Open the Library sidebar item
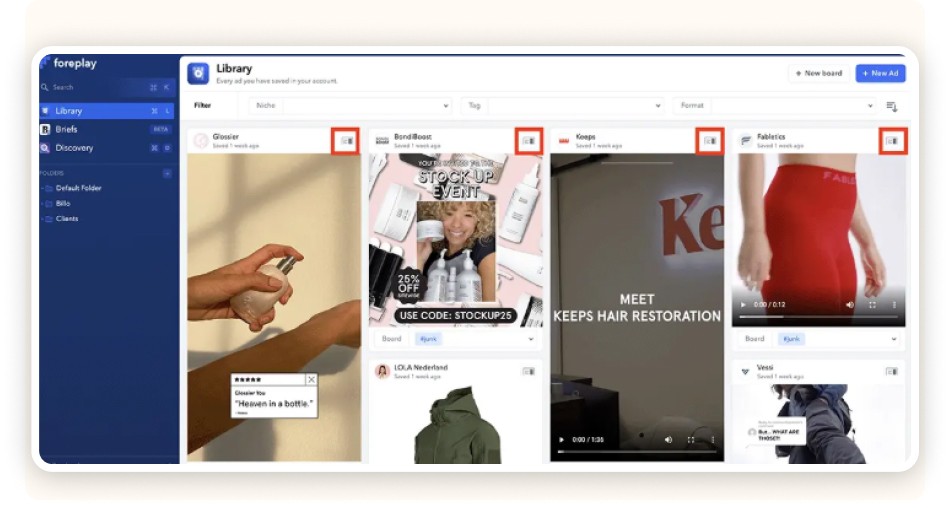951x508 pixels. click(107, 111)
